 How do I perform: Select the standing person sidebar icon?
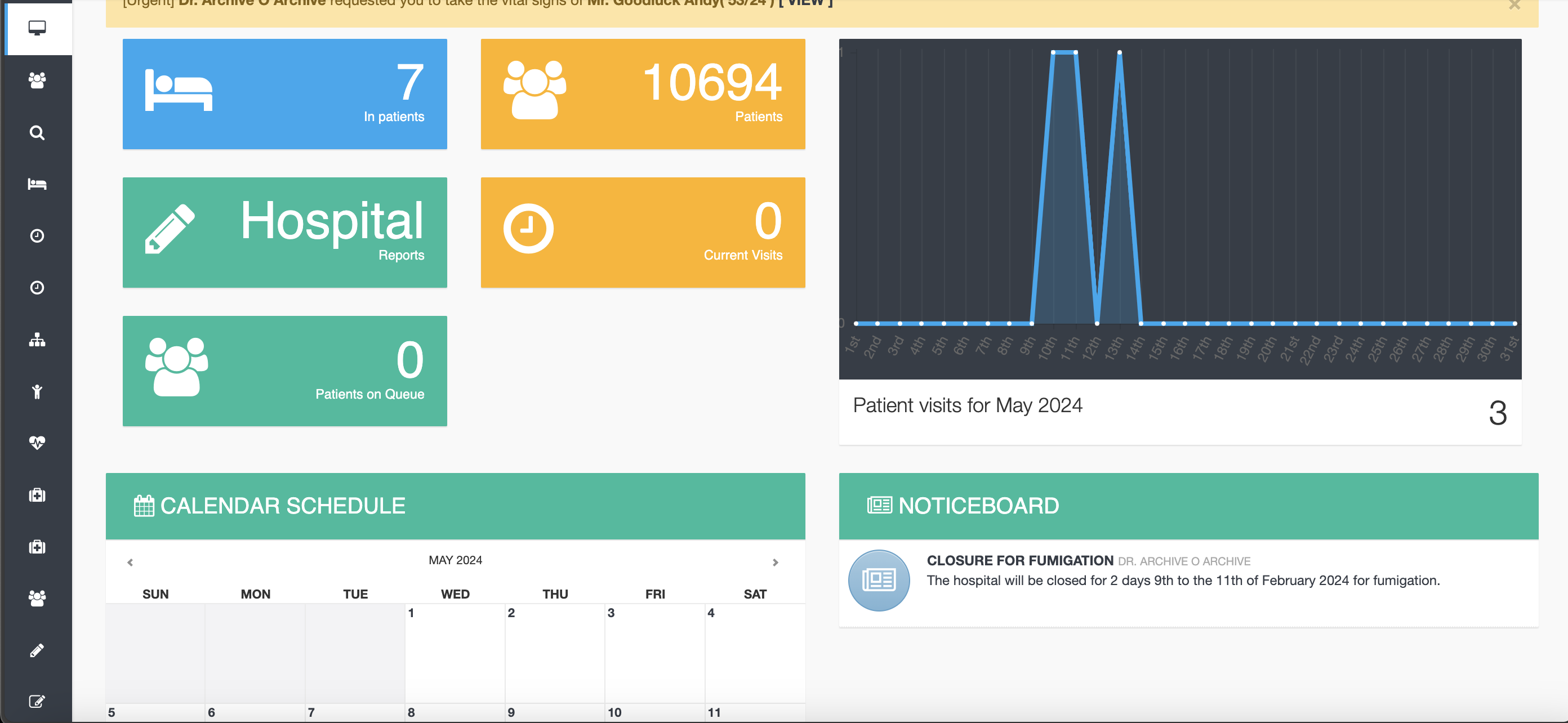[x=37, y=391]
